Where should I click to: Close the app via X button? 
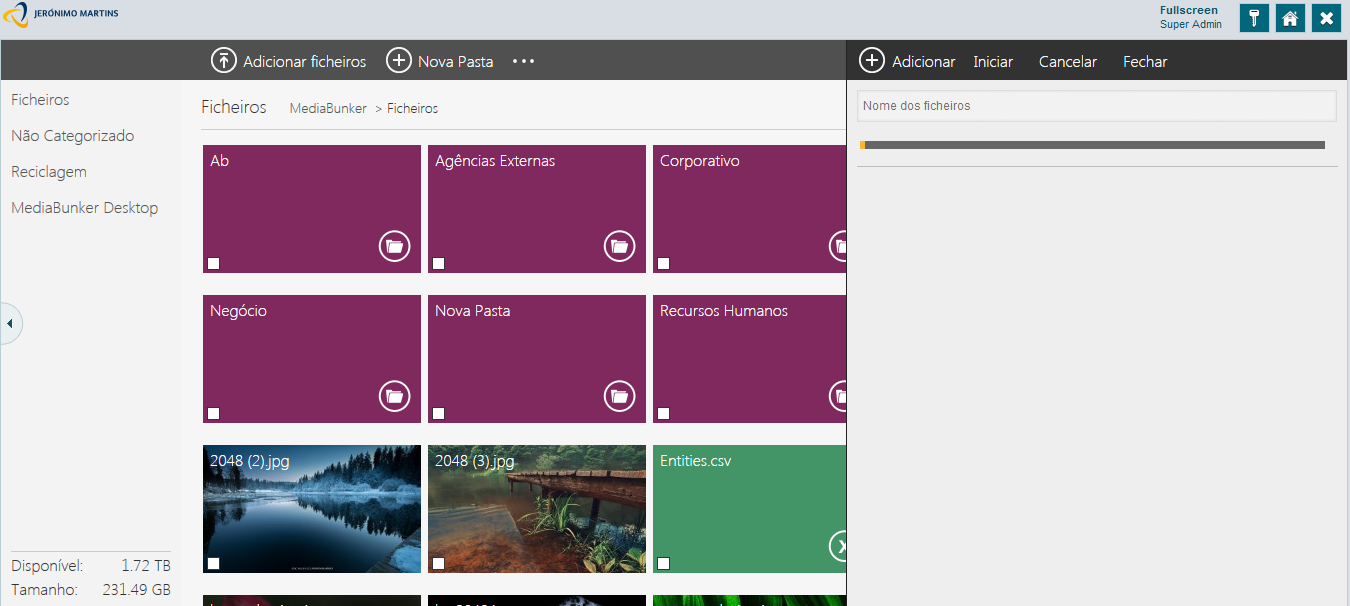1326,18
